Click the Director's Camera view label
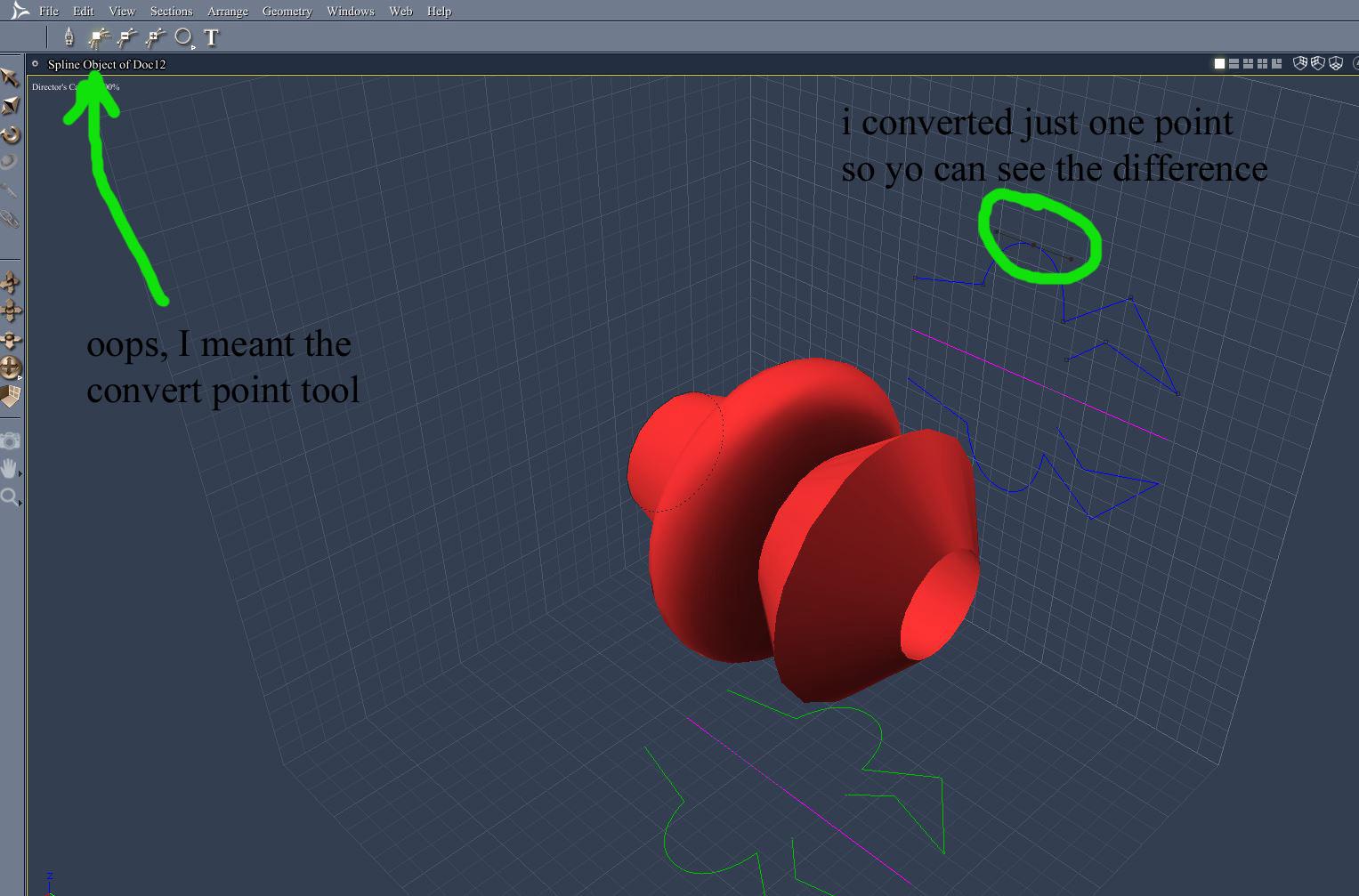Viewport: 1359px width, 896px height. 75,87
